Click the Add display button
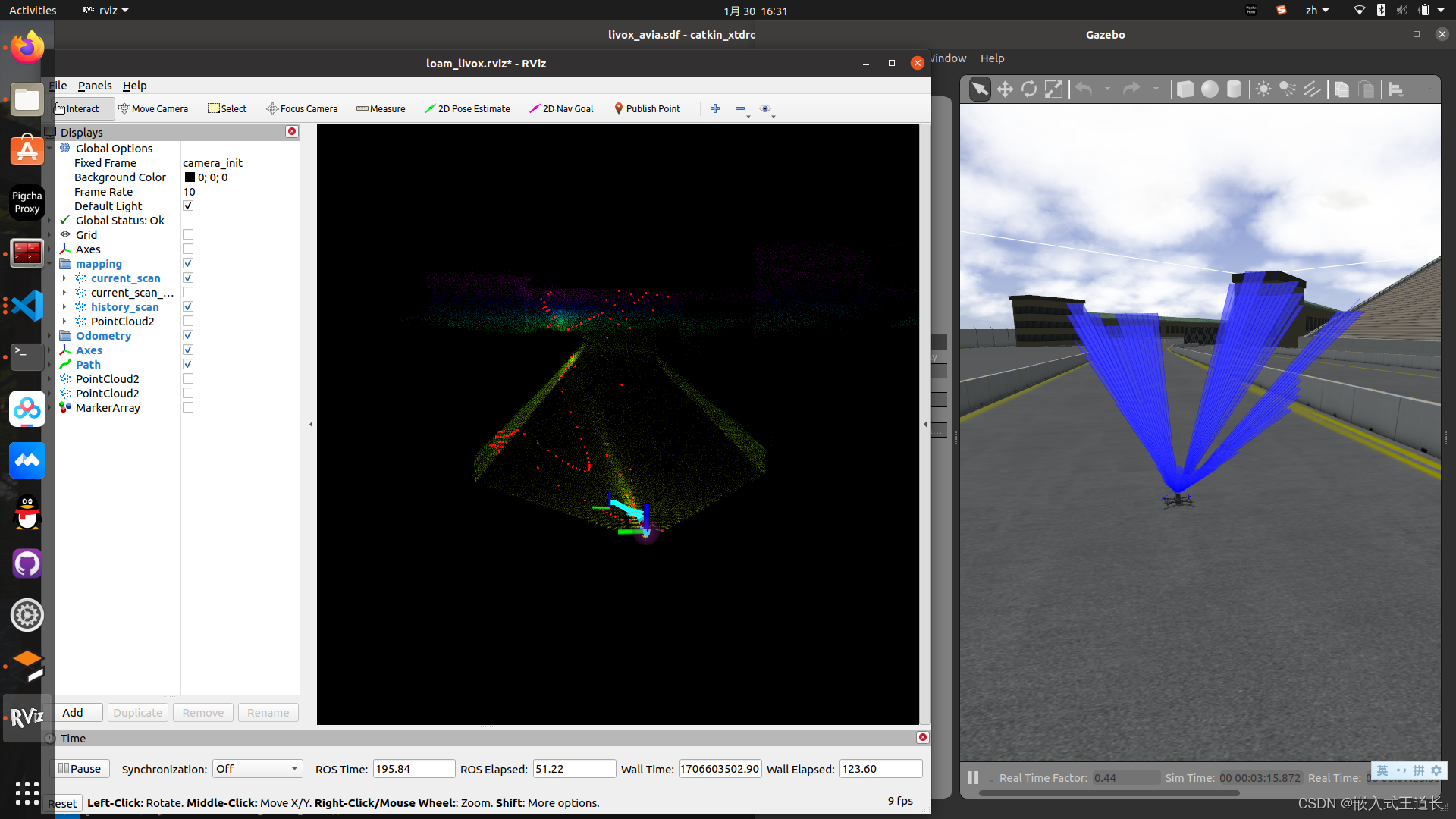The height and width of the screenshot is (819, 1456). point(73,713)
